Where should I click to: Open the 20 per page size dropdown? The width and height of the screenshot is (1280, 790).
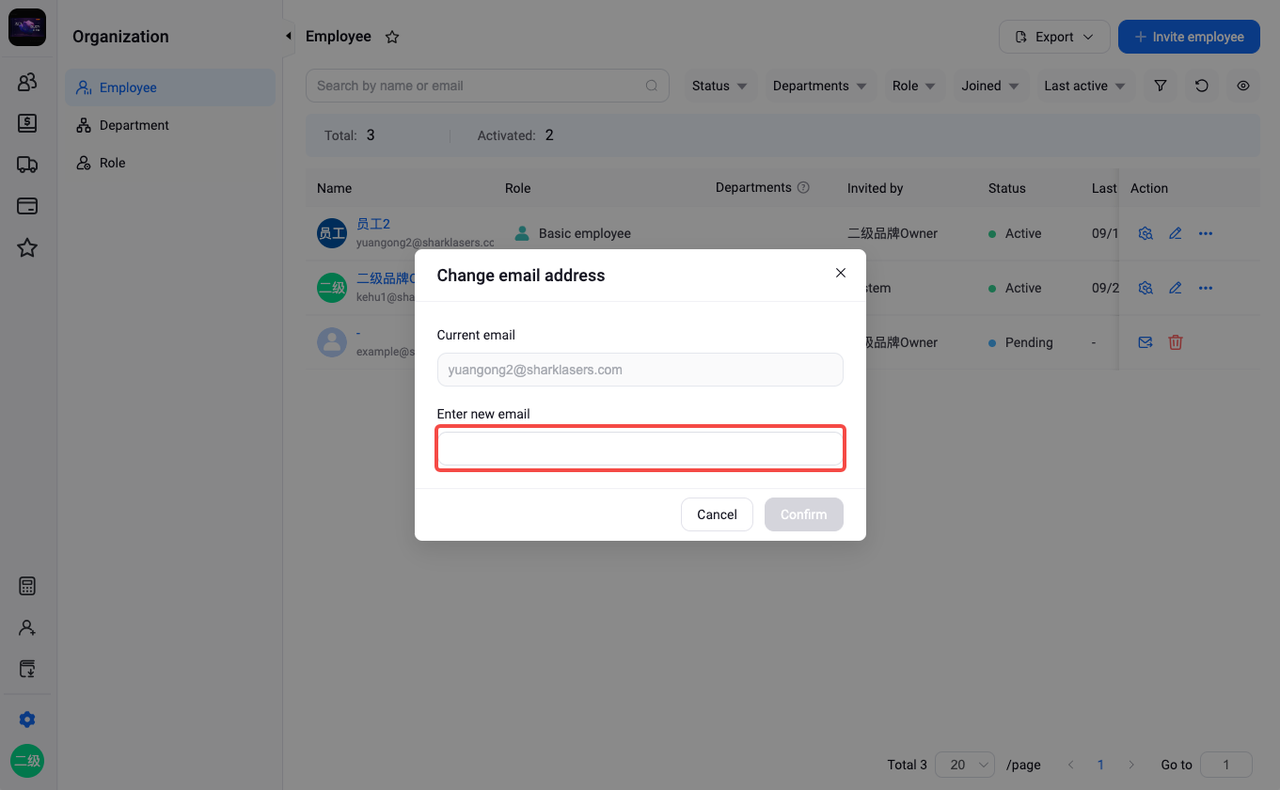(x=965, y=764)
